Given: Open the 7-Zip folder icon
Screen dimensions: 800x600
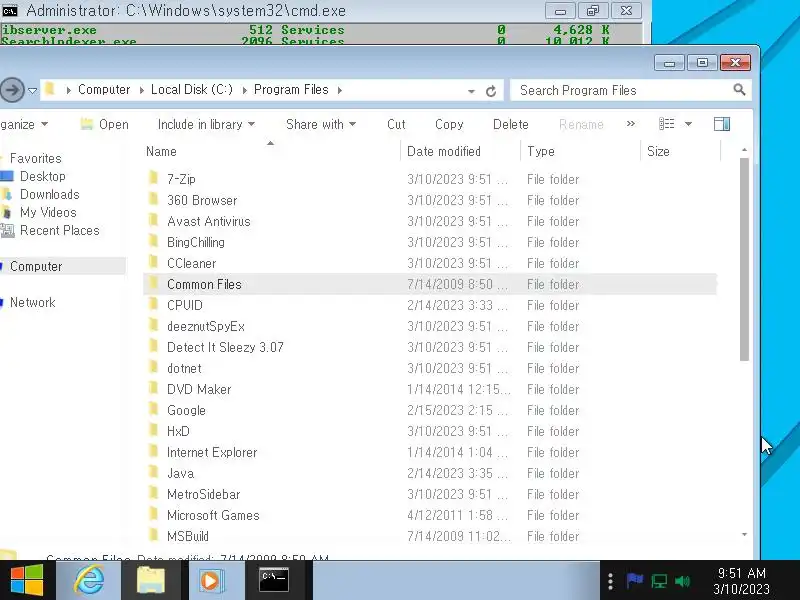Looking at the screenshot, I should coord(153,178).
